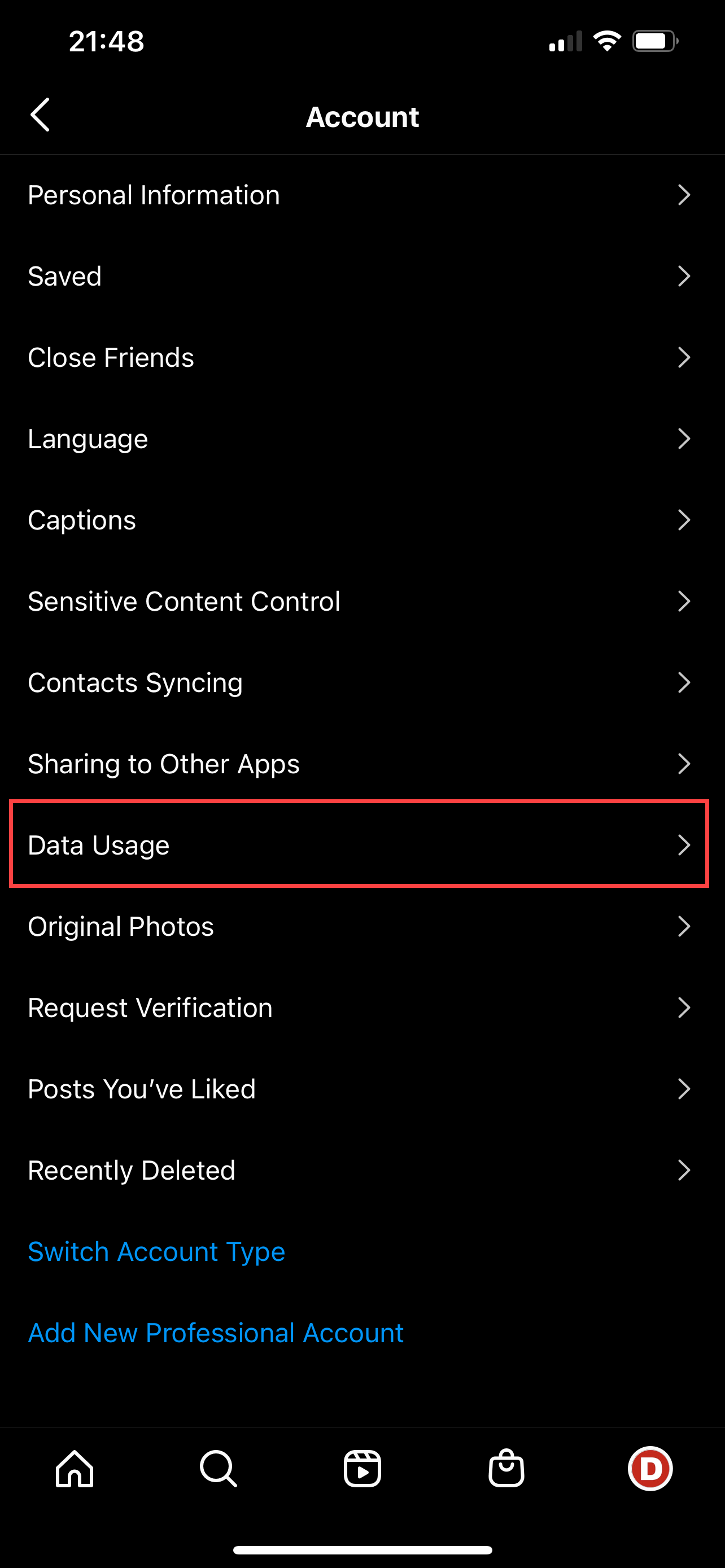Viewport: 725px width, 1568px height.
Task: Expand the Data Usage chevron
Action: click(x=684, y=845)
